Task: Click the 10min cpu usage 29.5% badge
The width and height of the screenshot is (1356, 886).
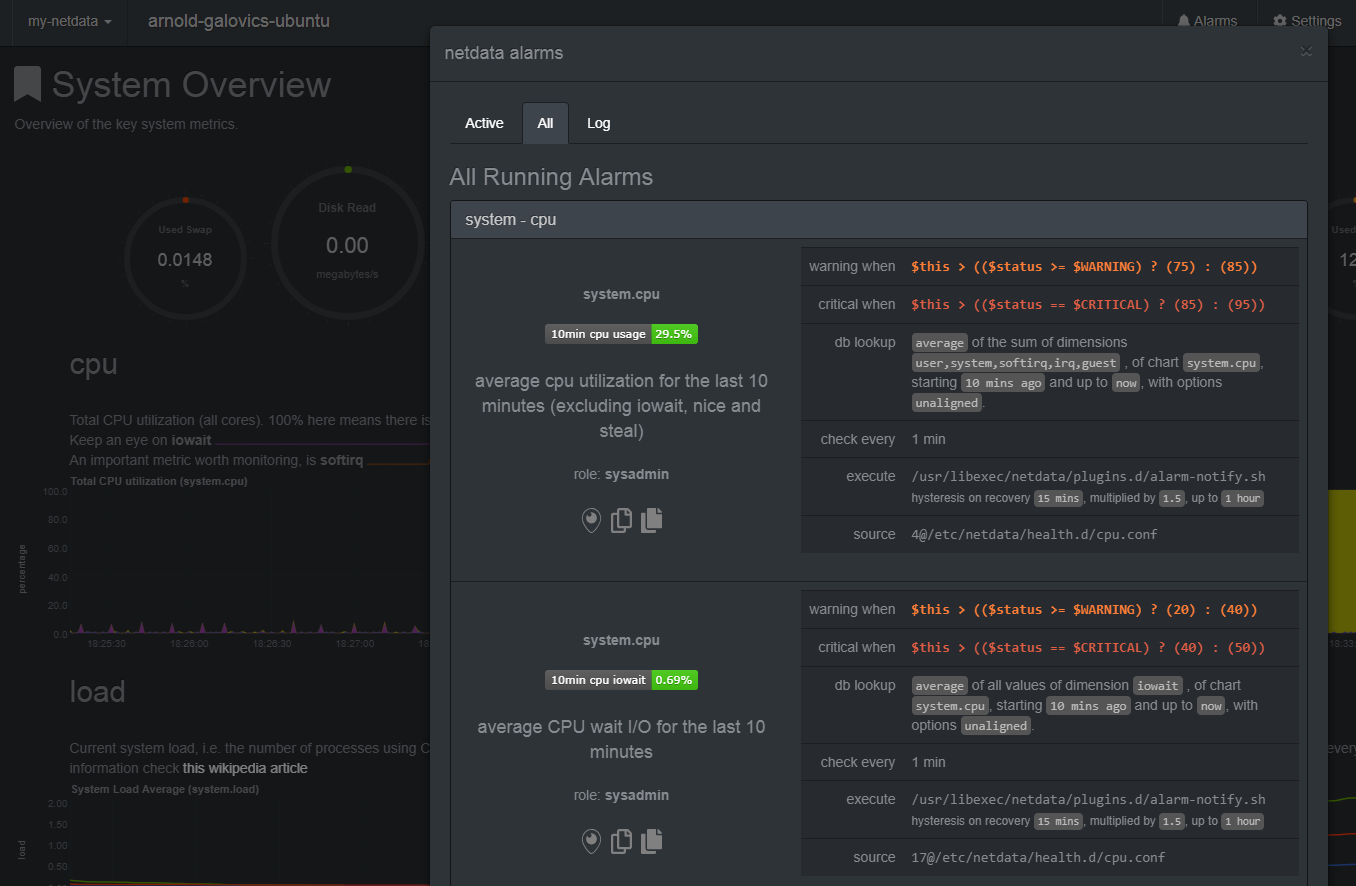Action: point(621,334)
